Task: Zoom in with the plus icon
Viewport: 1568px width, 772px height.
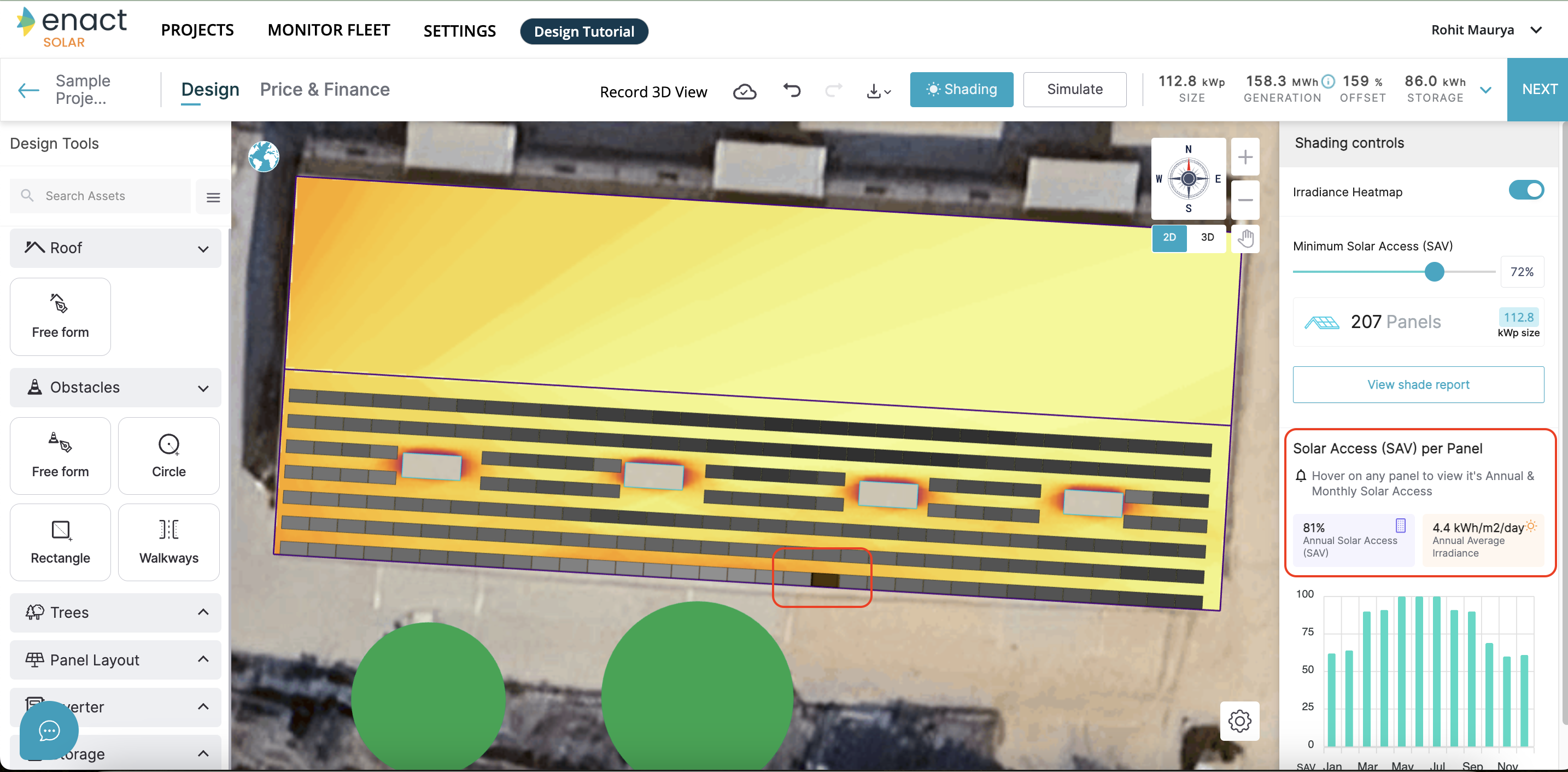Action: (1245, 157)
